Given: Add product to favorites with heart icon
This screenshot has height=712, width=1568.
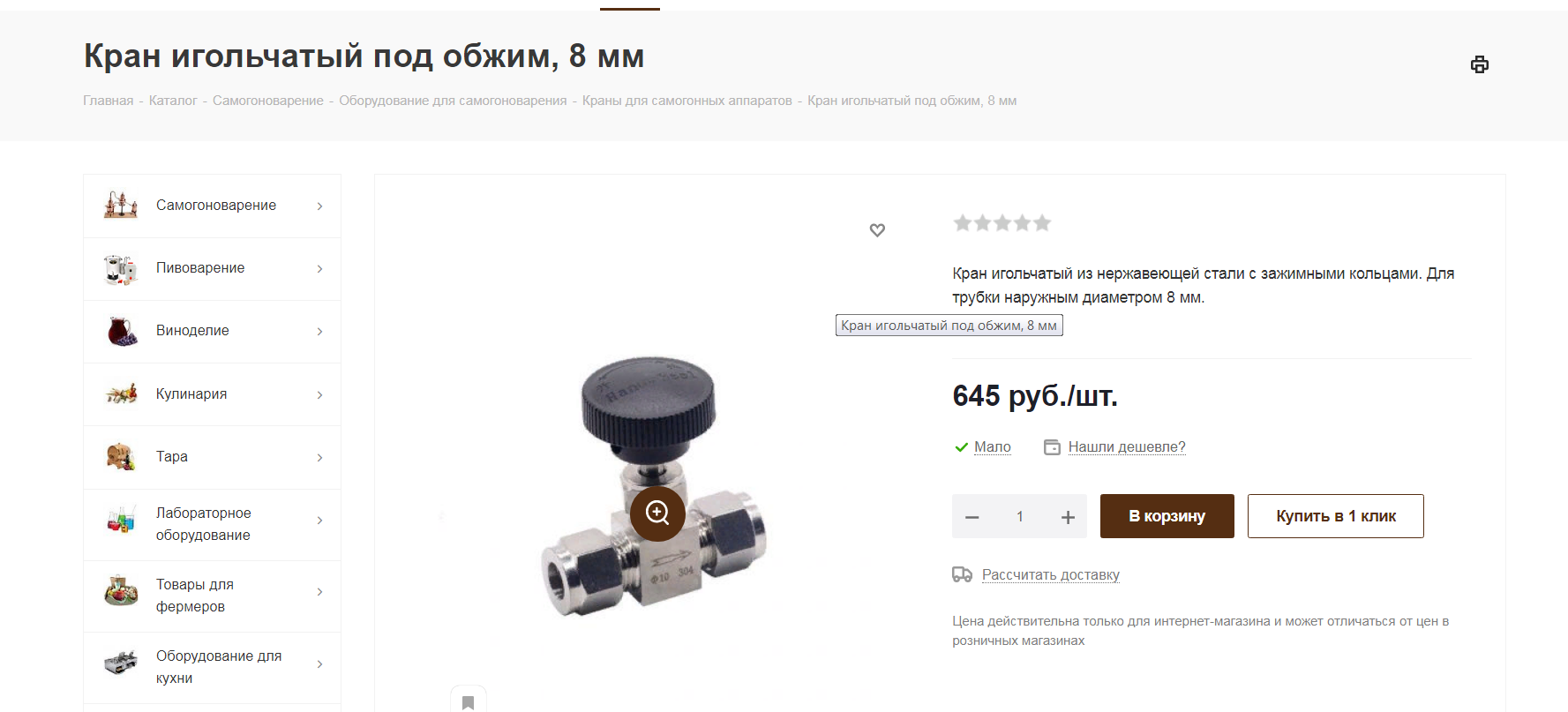Looking at the screenshot, I should point(877,230).
